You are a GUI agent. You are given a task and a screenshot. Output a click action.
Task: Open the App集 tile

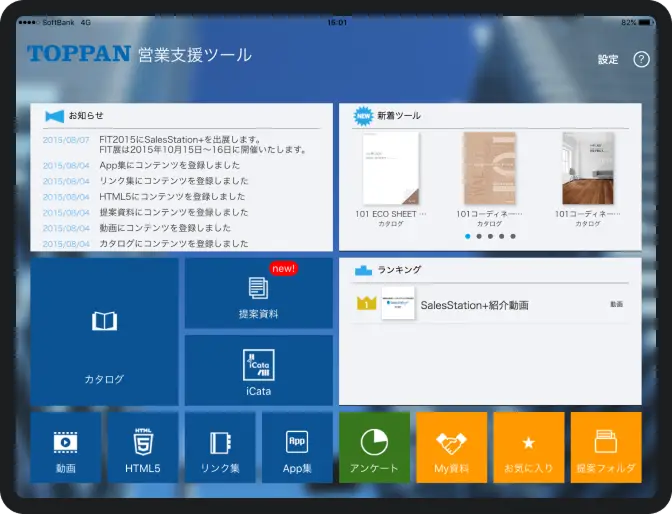pyautogui.click(x=297, y=448)
